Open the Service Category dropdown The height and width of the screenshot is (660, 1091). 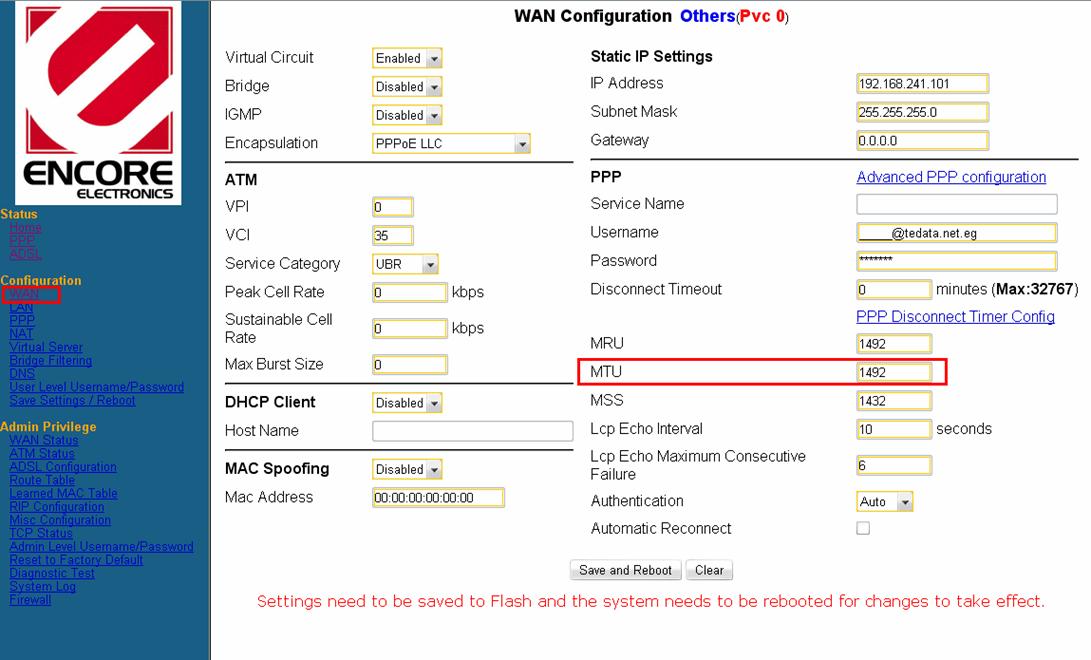pyautogui.click(x=405, y=263)
